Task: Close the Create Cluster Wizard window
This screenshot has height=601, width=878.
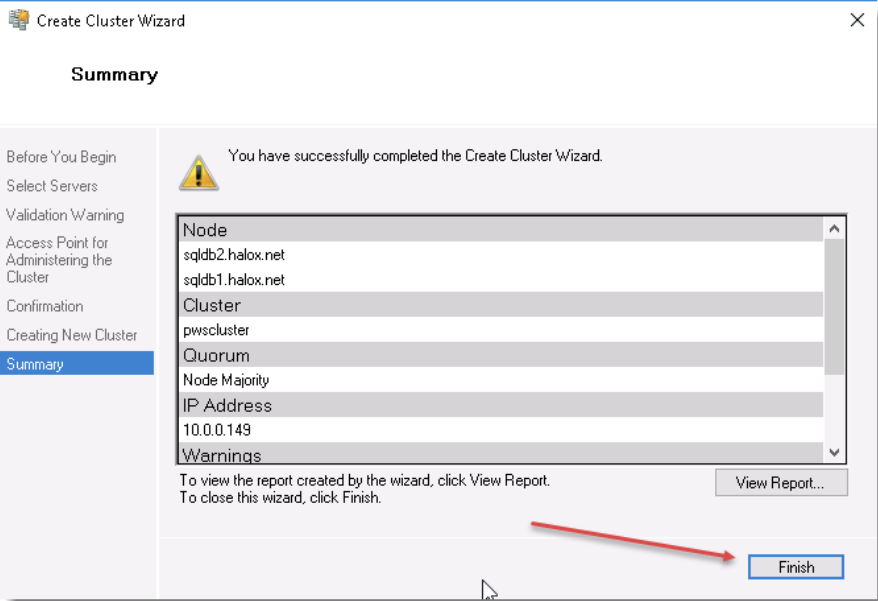Action: coord(857,21)
